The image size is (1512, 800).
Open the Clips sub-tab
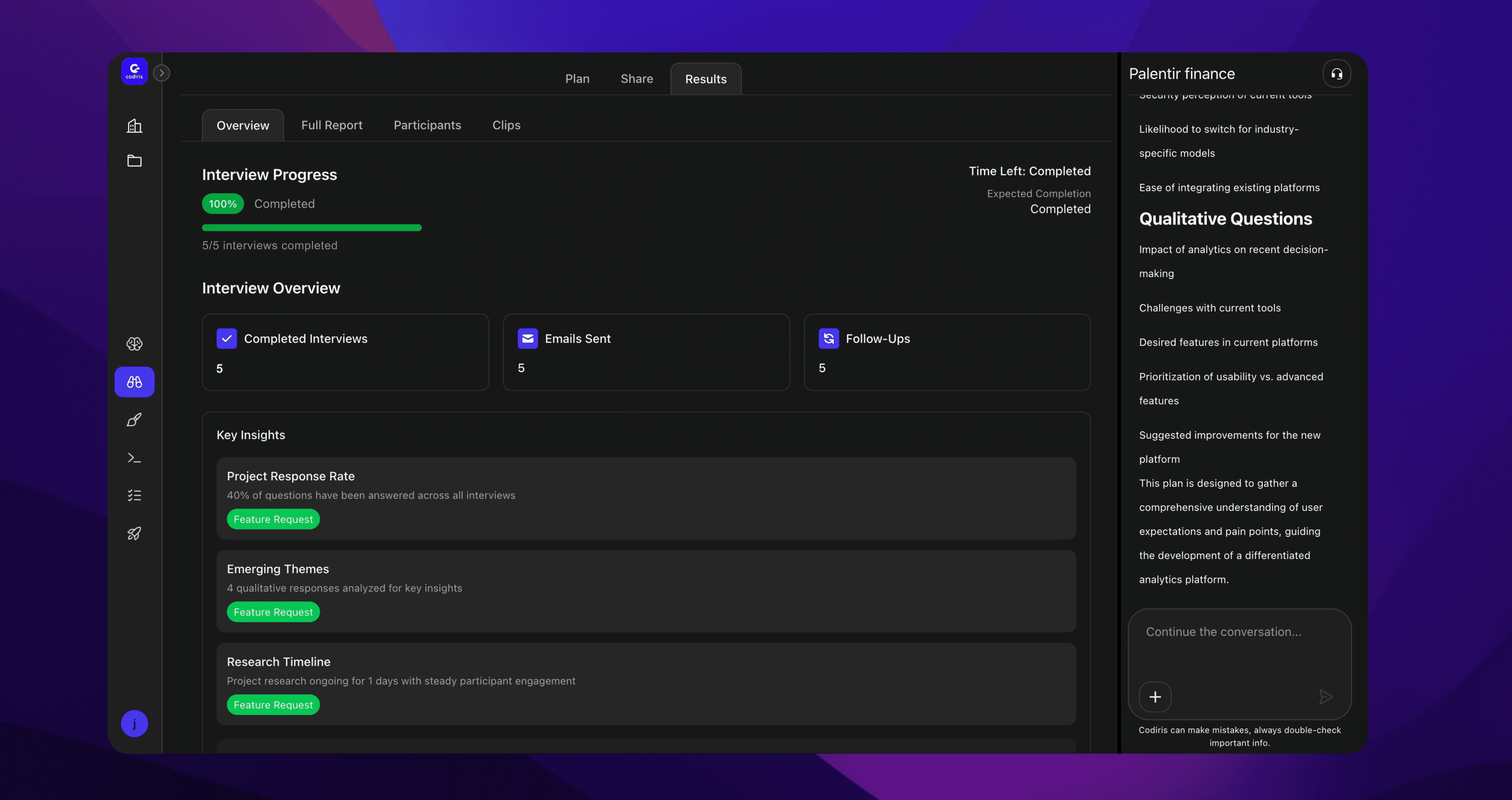[506, 125]
